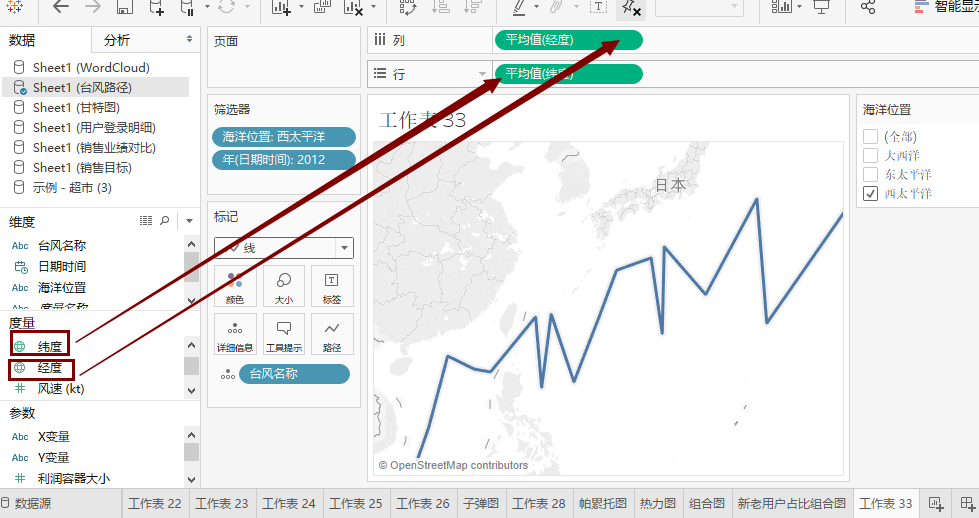Image resolution: width=979 pixels, height=518 pixels.
Task: Open the dimensions pane dropdown menu arrow
Action: click(189, 221)
